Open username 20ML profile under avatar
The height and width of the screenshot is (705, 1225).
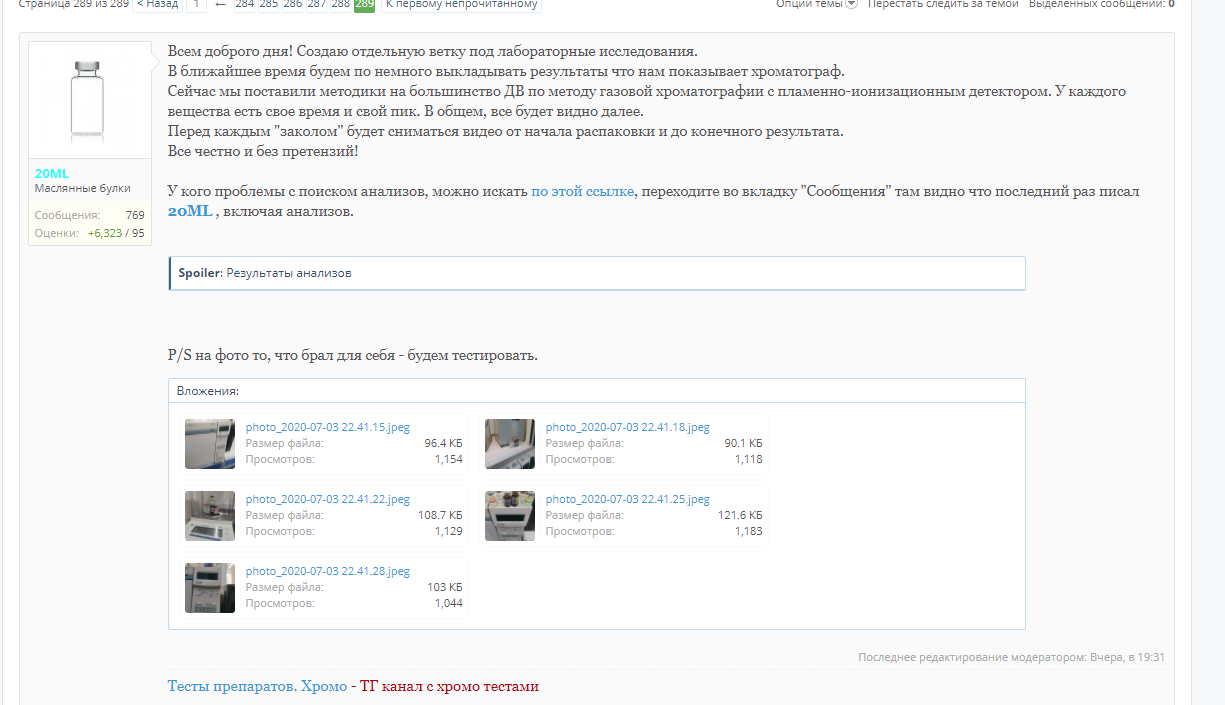pos(52,173)
